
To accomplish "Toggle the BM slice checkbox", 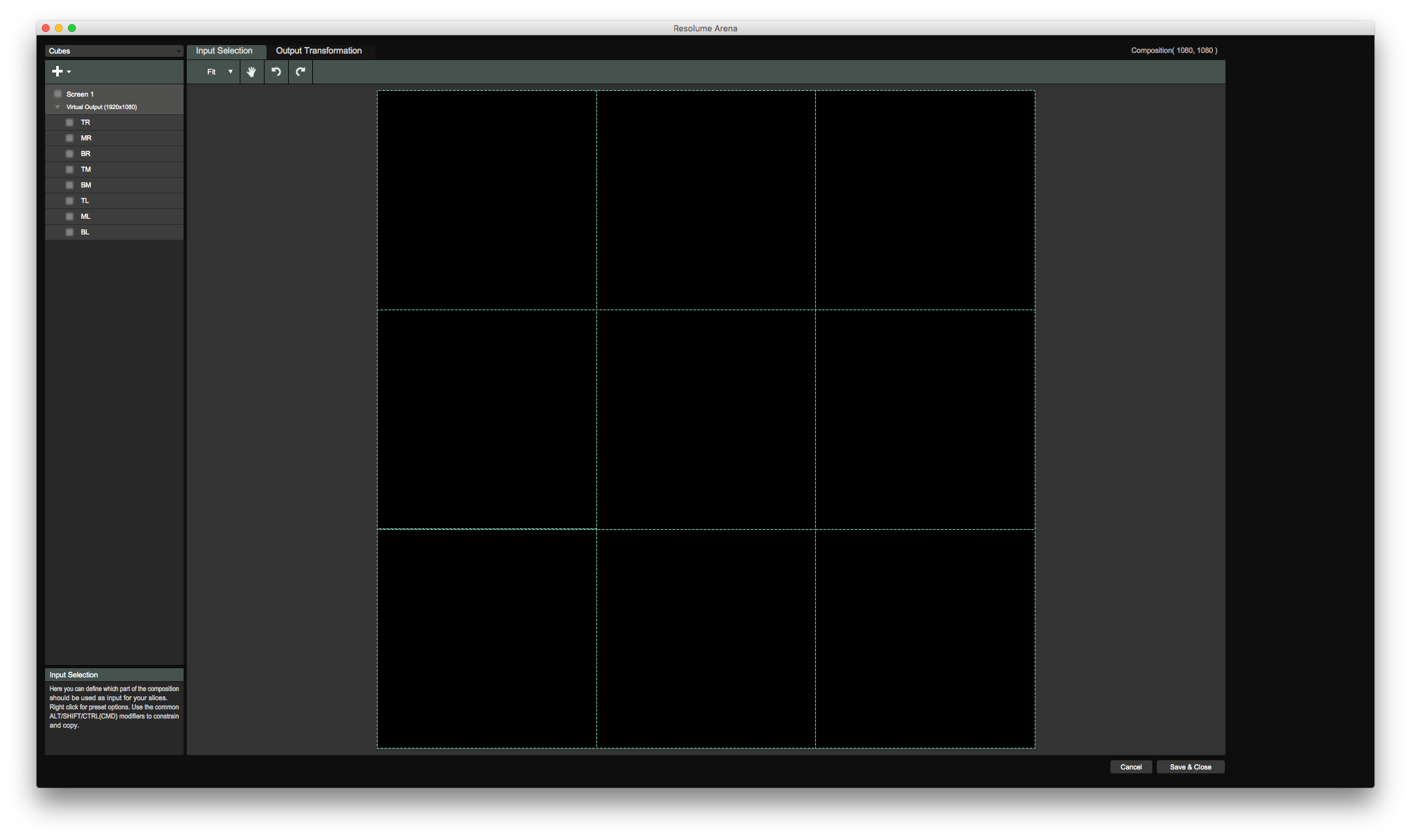I will [x=70, y=185].
